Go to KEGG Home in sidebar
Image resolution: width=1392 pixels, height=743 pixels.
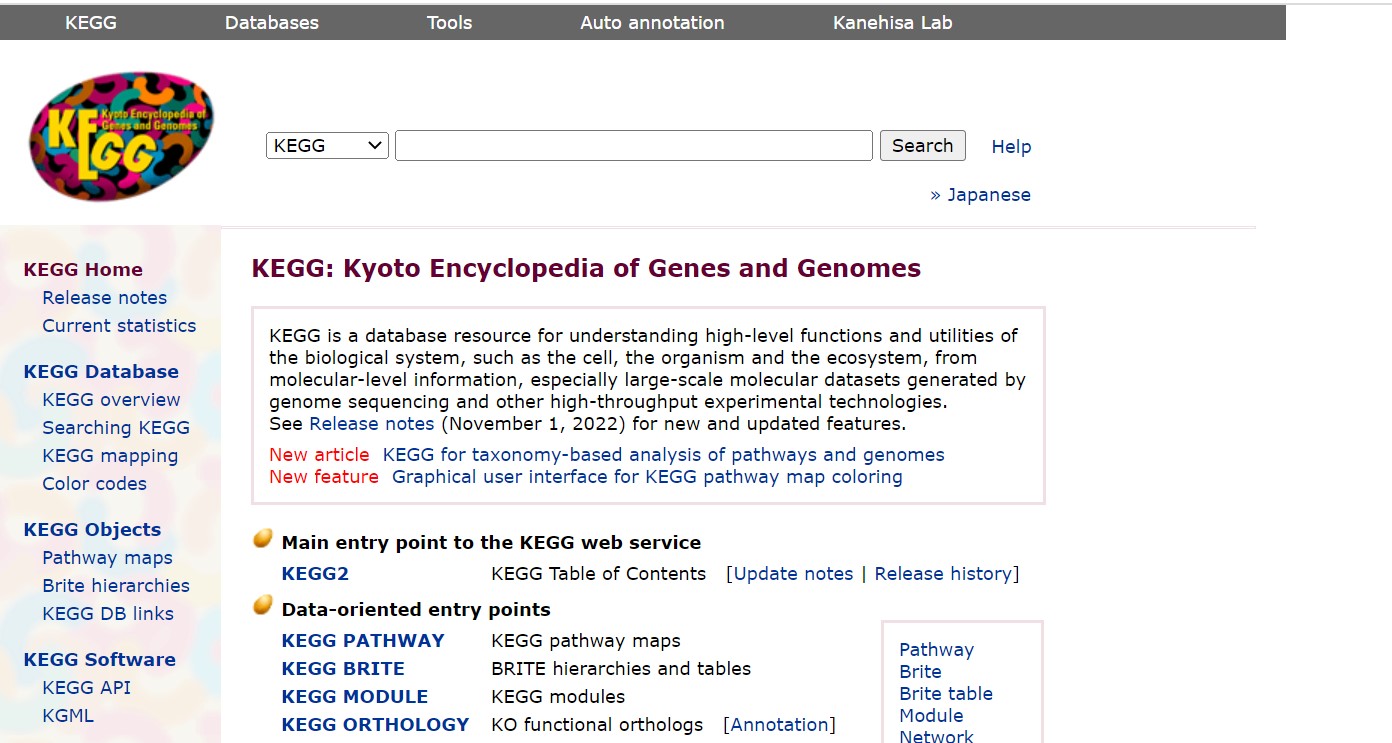[x=83, y=270]
